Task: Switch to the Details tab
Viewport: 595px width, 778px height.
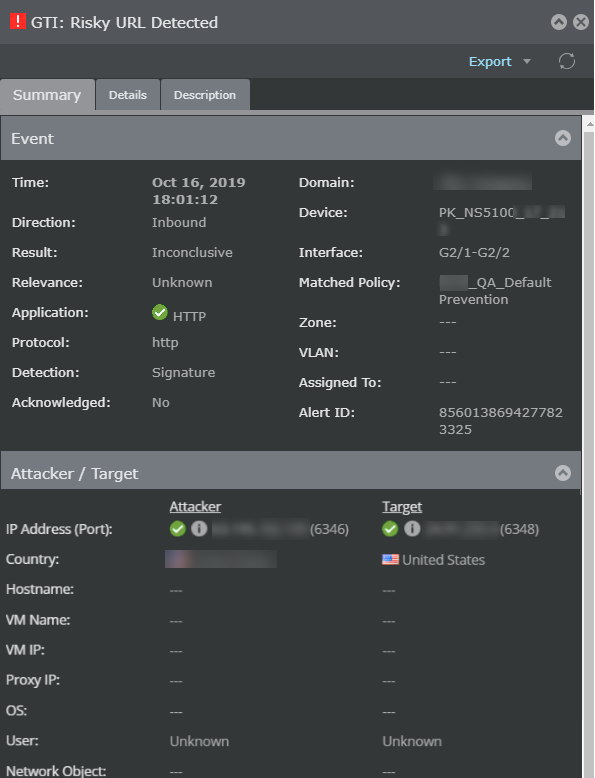Action: (x=128, y=95)
